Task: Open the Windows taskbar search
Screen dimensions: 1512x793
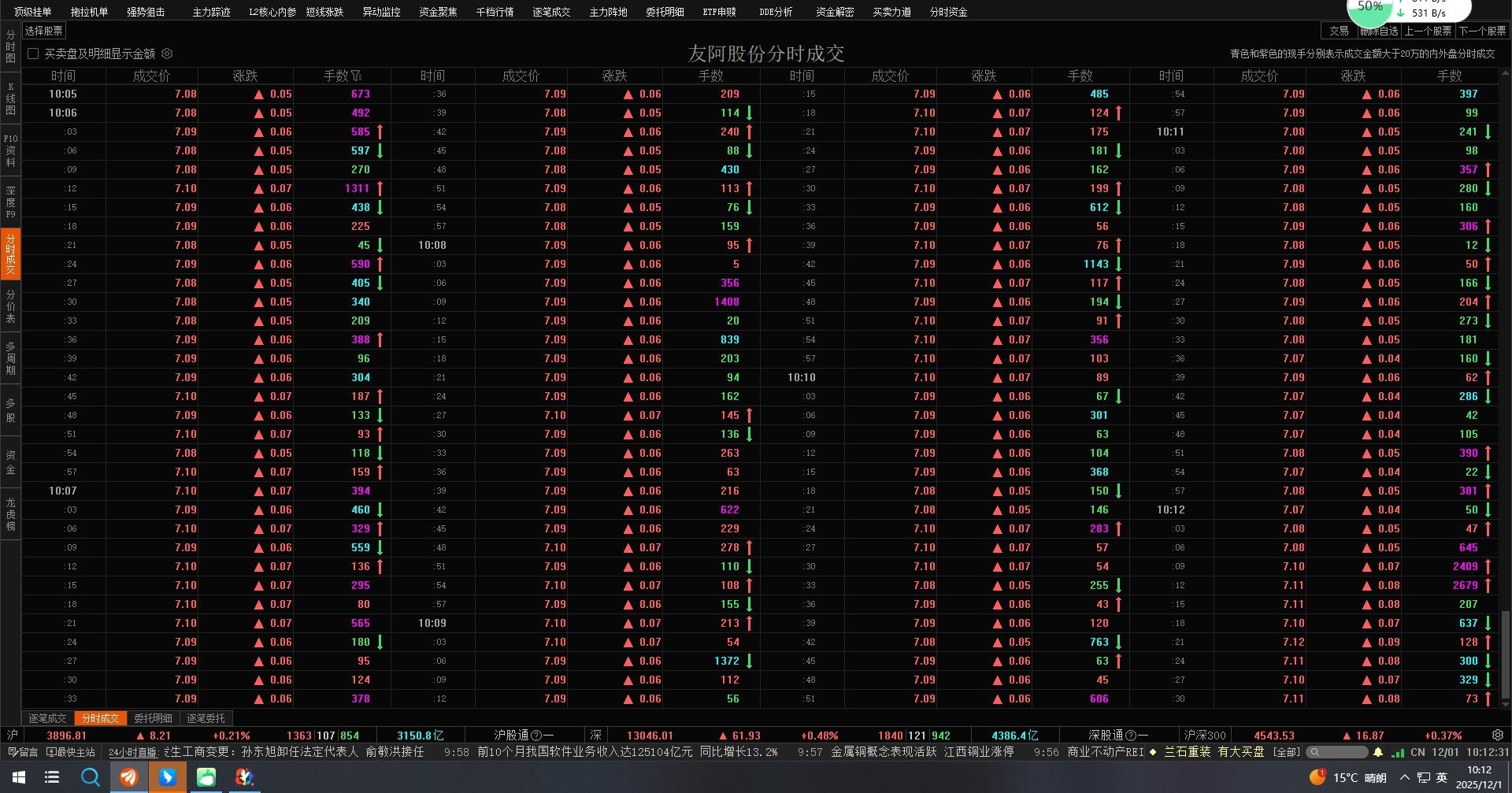Action: (91, 777)
